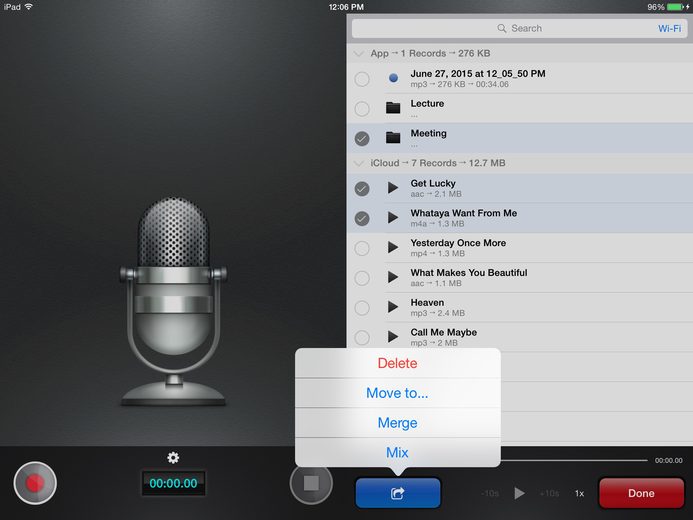Choose Delete from the popup menu
This screenshot has width=693, height=520.
[x=397, y=363]
